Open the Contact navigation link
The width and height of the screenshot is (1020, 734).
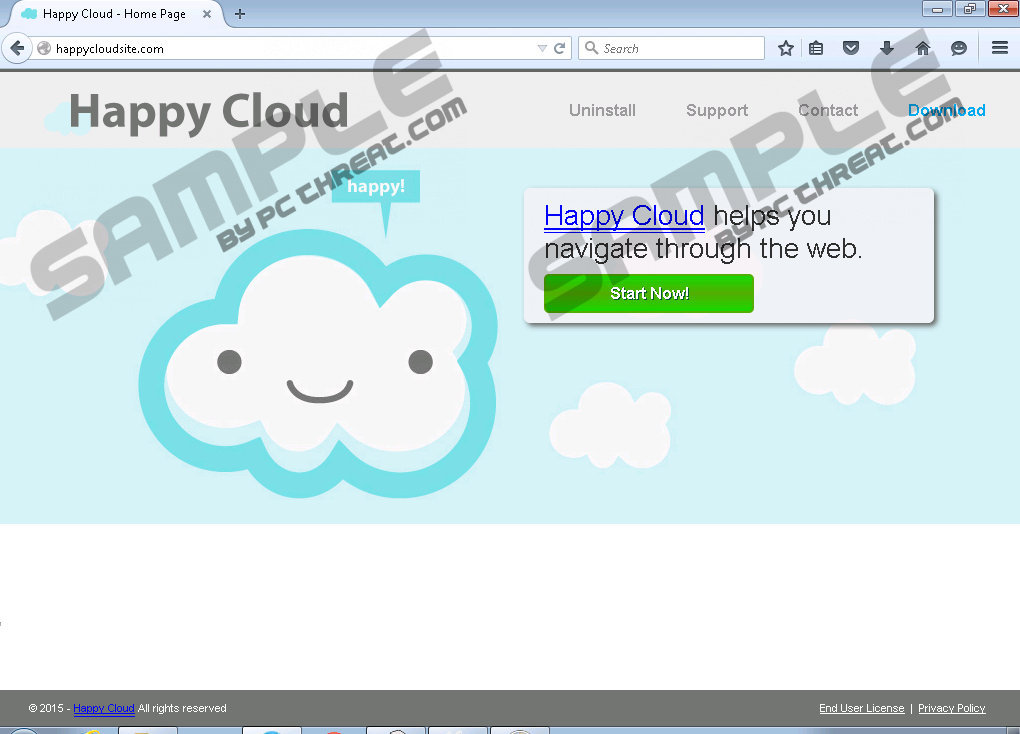click(x=828, y=110)
